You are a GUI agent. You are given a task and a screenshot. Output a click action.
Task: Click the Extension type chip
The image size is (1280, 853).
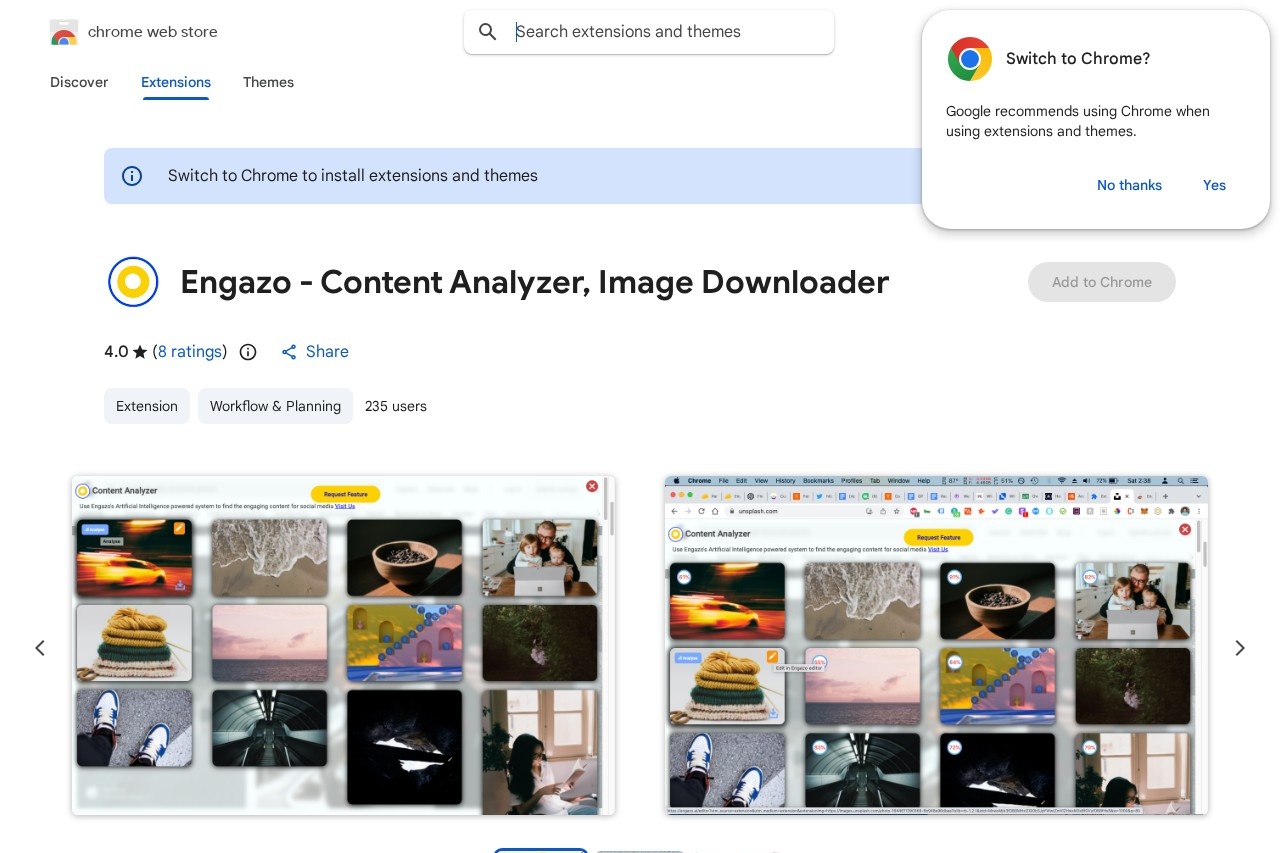(147, 406)
